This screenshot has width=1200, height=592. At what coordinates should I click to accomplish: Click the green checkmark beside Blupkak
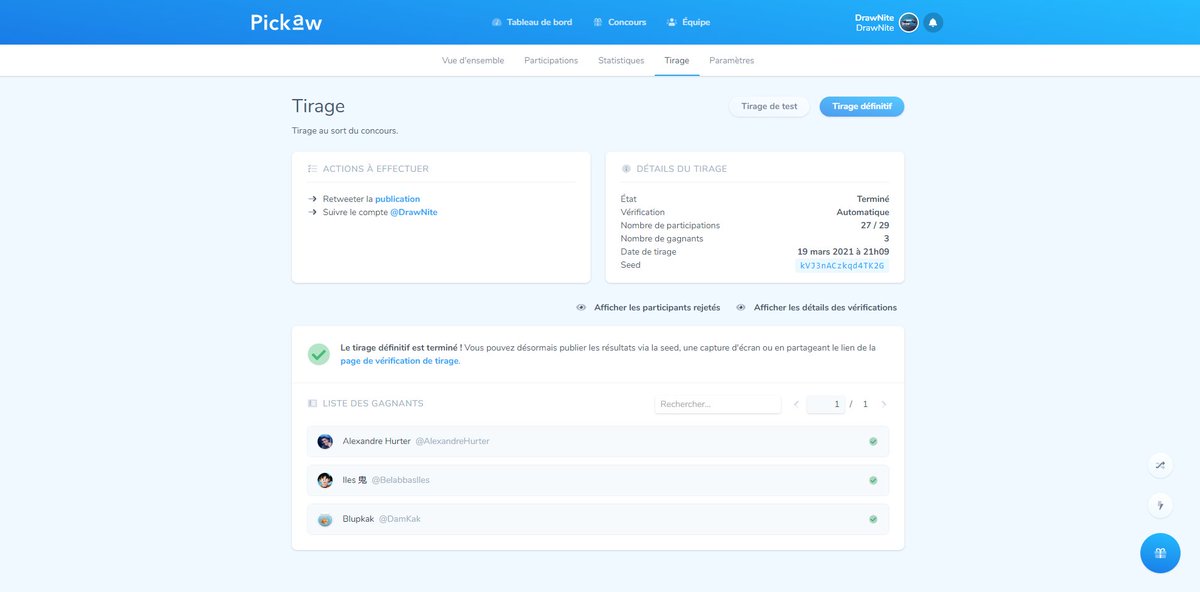873,518
